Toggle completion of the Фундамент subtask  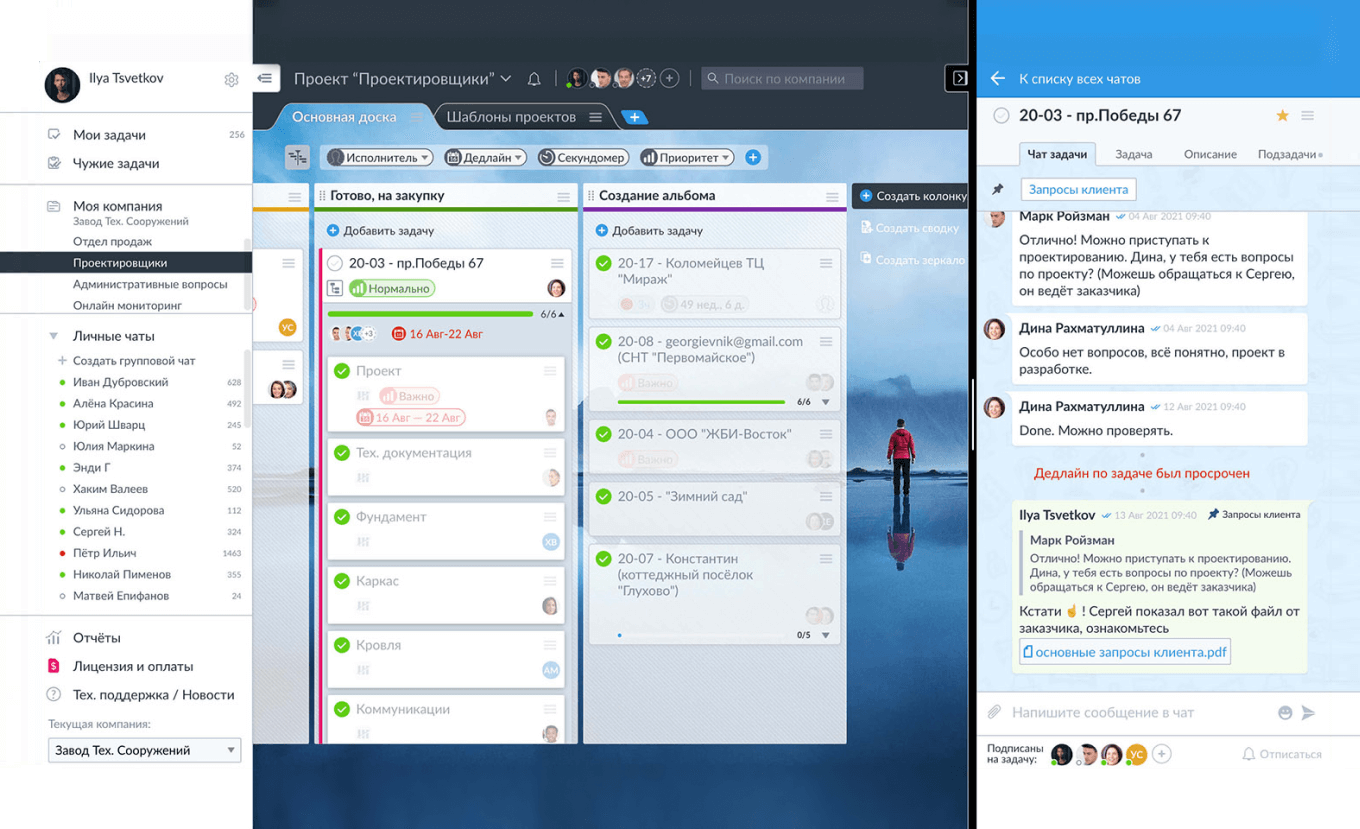pyautogui.click(x=342, y=517)
